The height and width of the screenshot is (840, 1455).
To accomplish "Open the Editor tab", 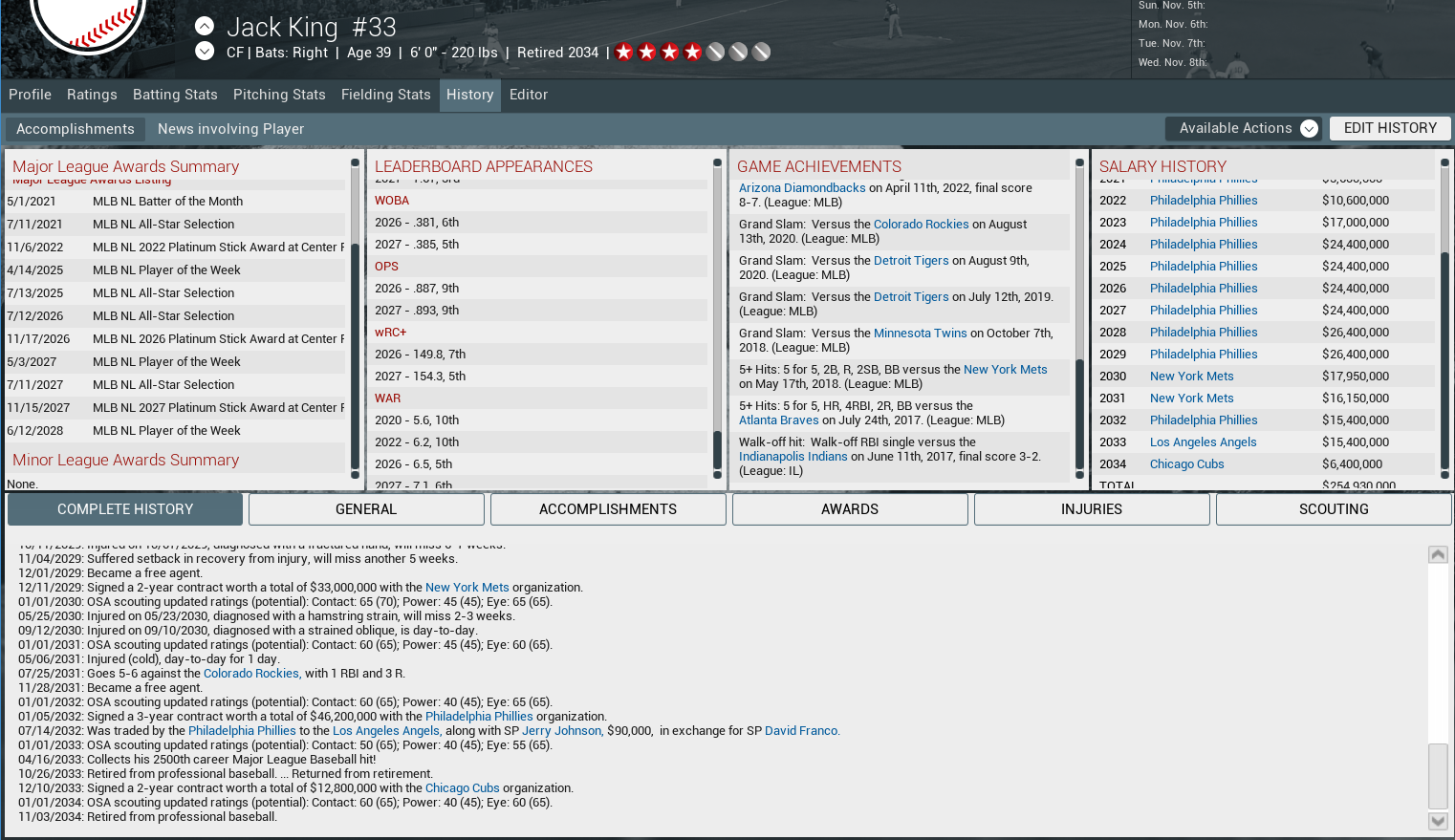I will tap(529, 95).
